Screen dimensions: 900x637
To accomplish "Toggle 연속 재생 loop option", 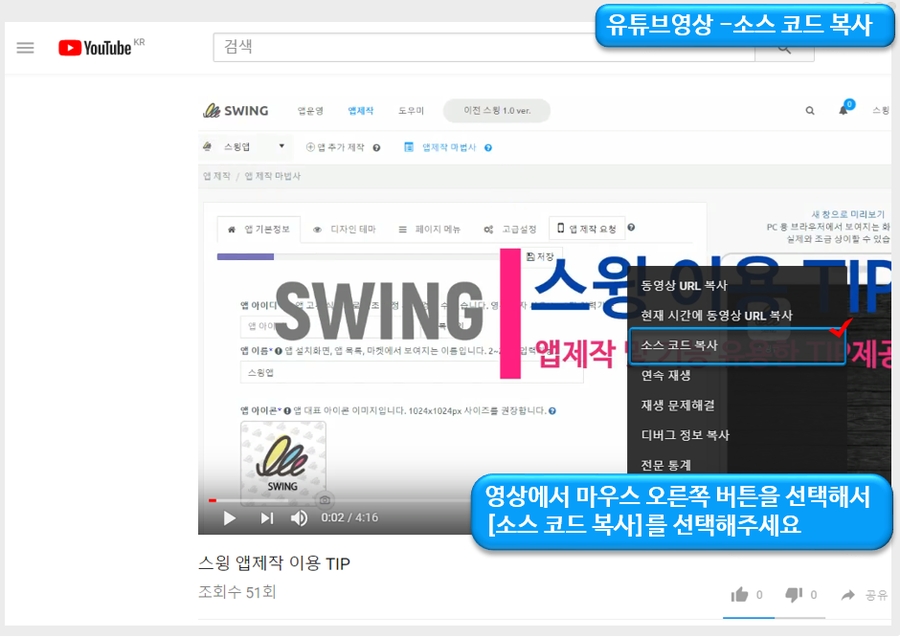I will [x=666, y=375].
